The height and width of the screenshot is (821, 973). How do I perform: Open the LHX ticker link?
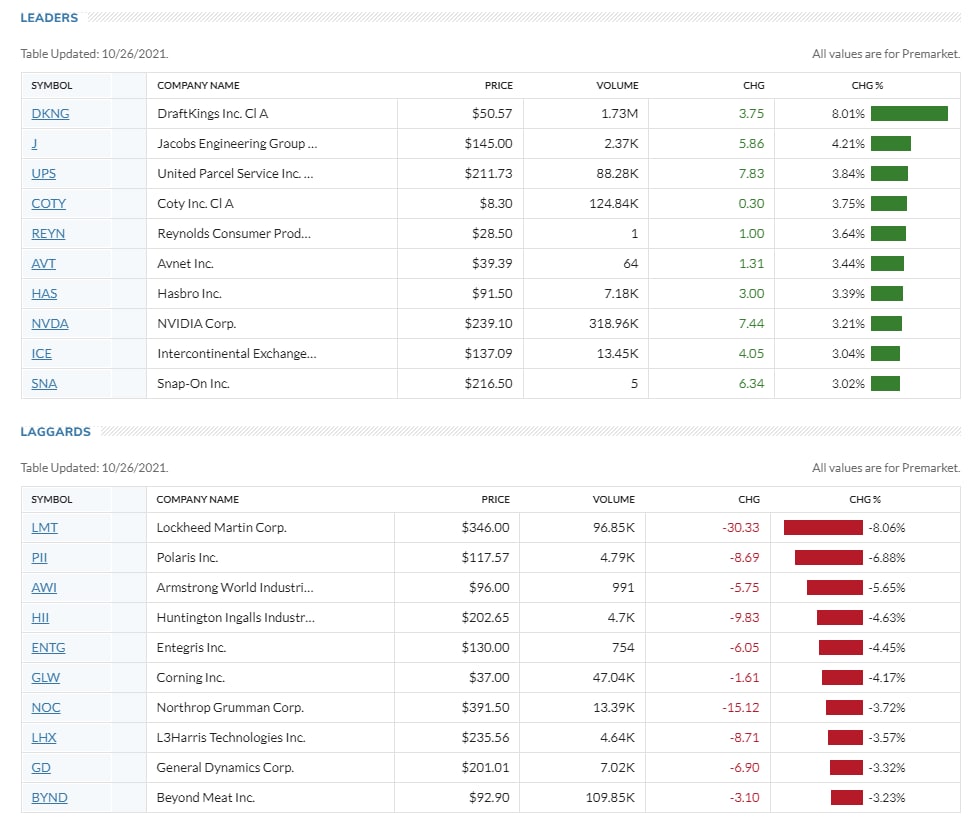coord(43,737)
